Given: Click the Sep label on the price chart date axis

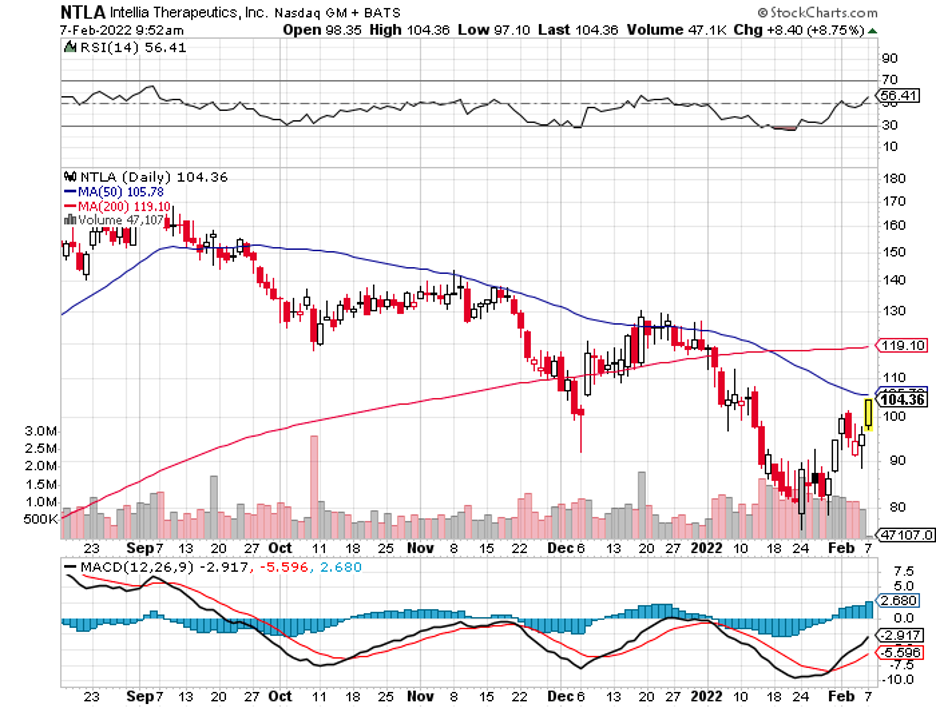Looking at the screenshot, I should coord(140,548).
